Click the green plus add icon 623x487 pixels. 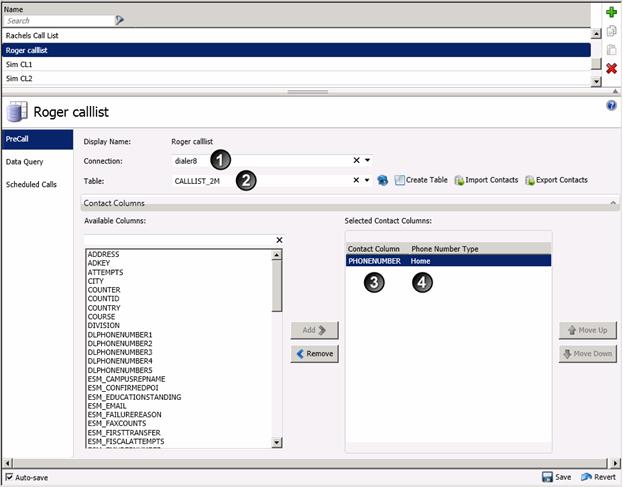coord(611,13)
